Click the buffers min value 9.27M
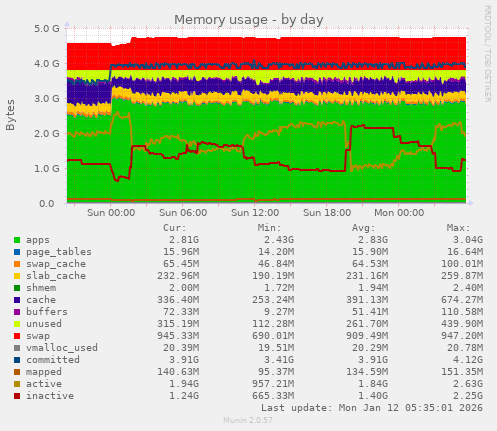497x431 pixels. coord(279,312)
